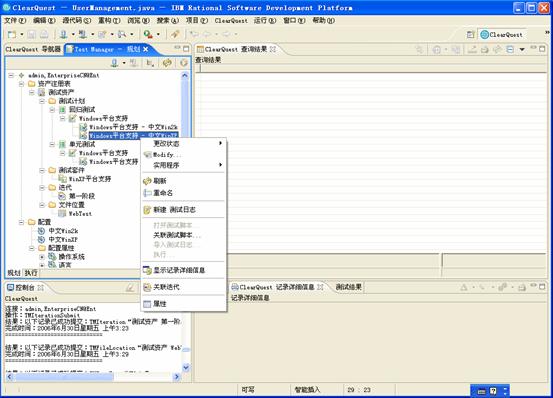This screenshot has width=553, height=398.
Task: Open the dropdown arrow beside the New icon
Action: (22, 34)
